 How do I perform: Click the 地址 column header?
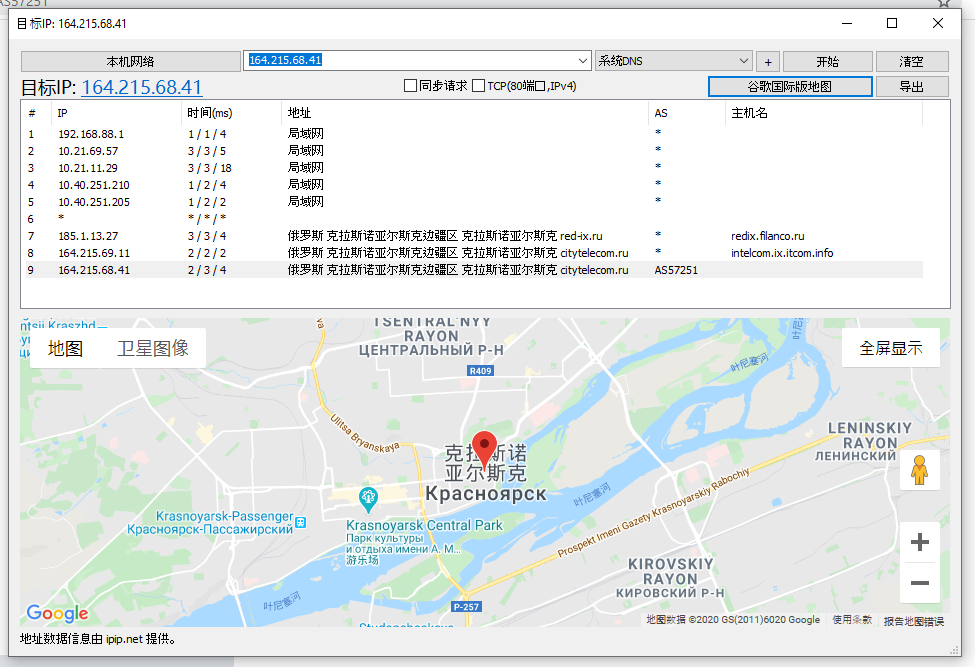[465, 113]
